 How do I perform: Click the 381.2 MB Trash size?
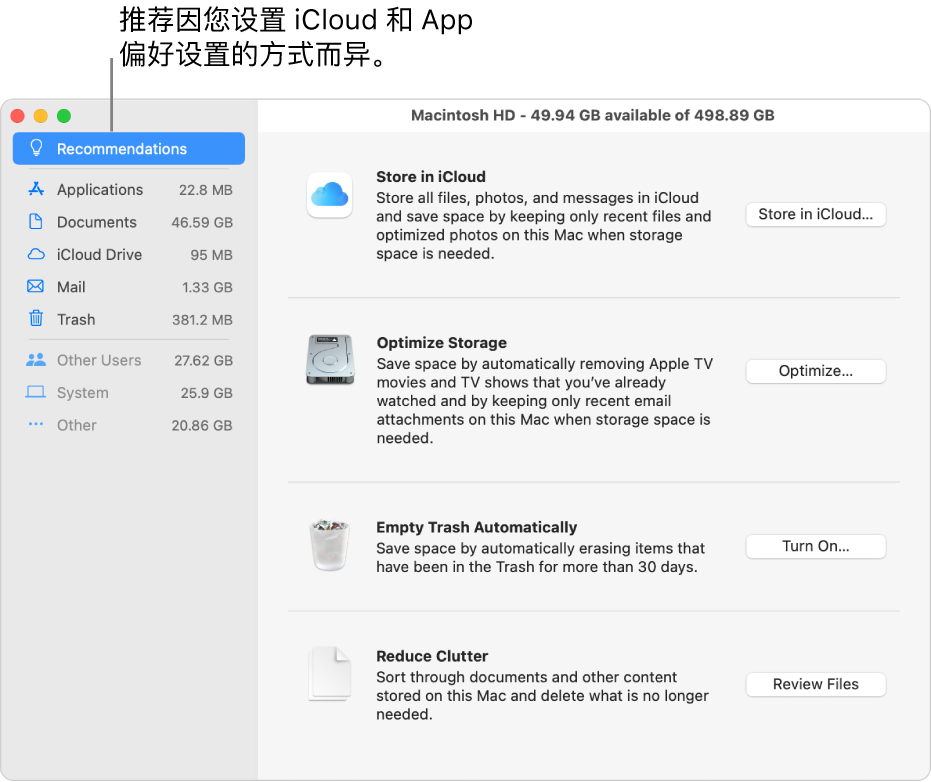[x=202, y=319]
